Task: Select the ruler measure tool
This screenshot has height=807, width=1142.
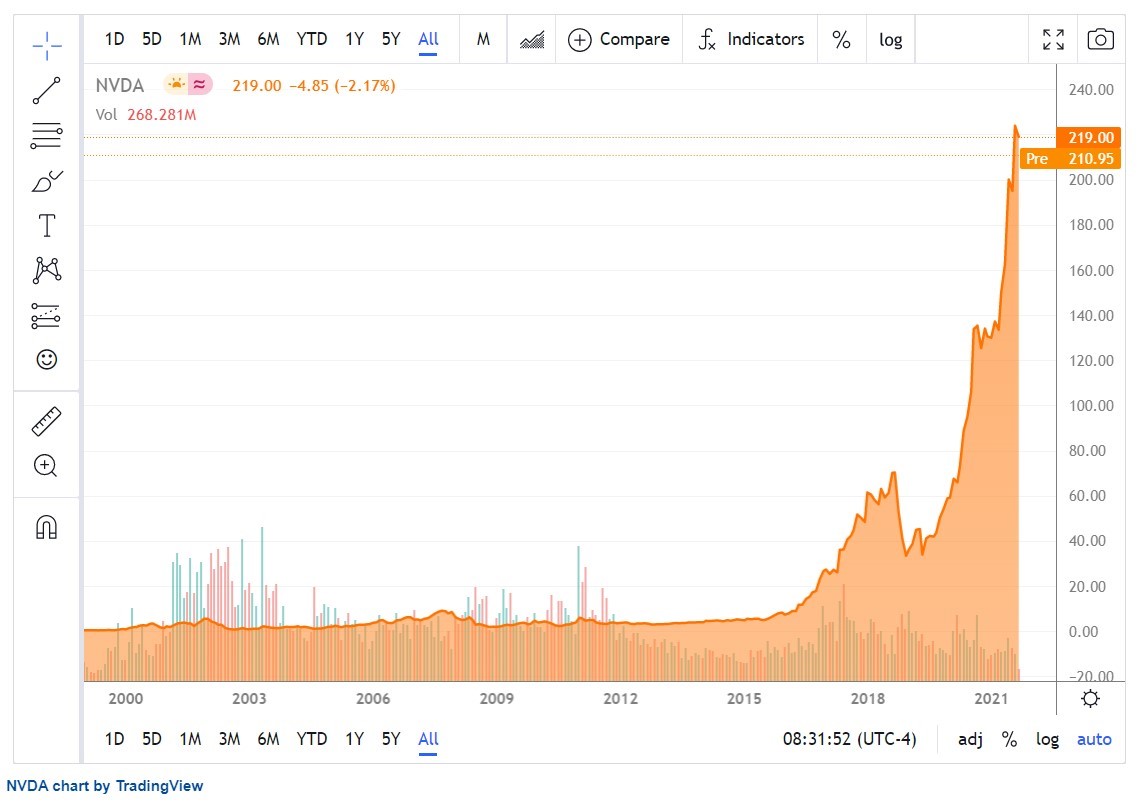Action: click(47, 421)
